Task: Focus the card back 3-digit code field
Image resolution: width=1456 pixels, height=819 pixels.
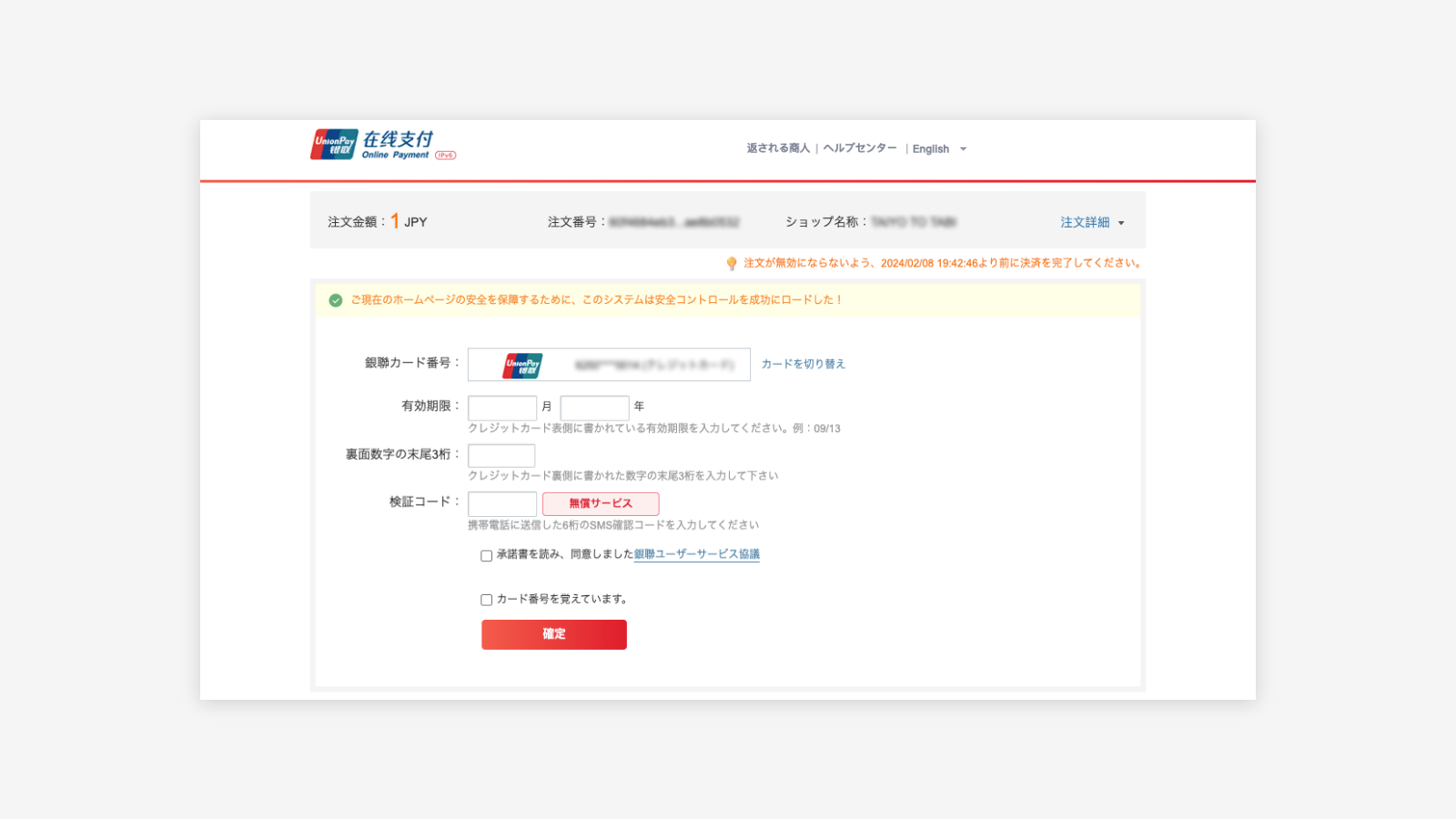Action: point(501,455)
